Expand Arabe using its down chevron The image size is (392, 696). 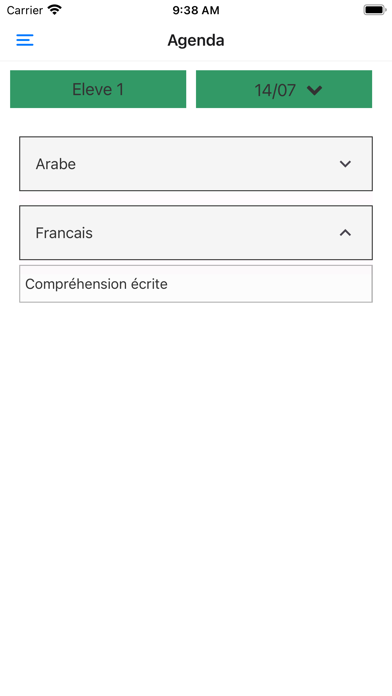click(x=345, y=164)
